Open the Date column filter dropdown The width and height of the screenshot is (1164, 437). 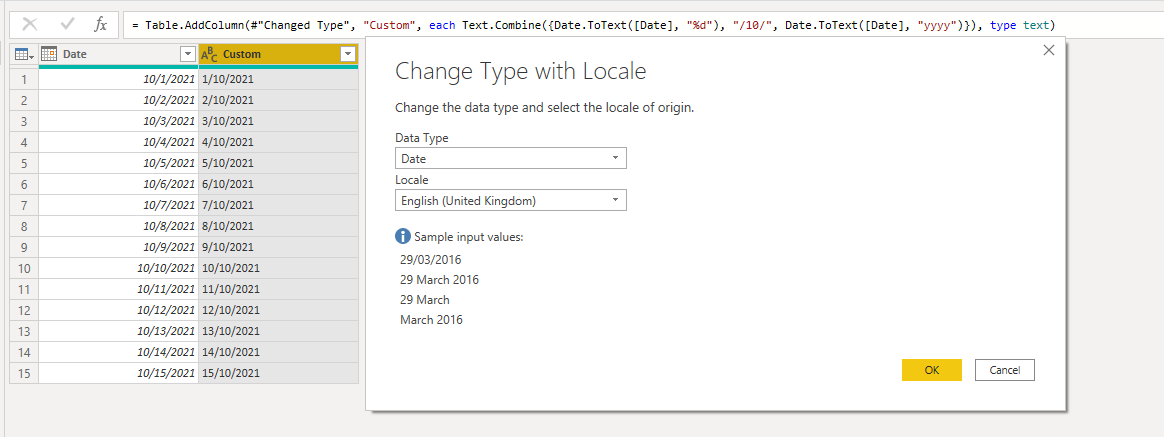coord(187,54)
